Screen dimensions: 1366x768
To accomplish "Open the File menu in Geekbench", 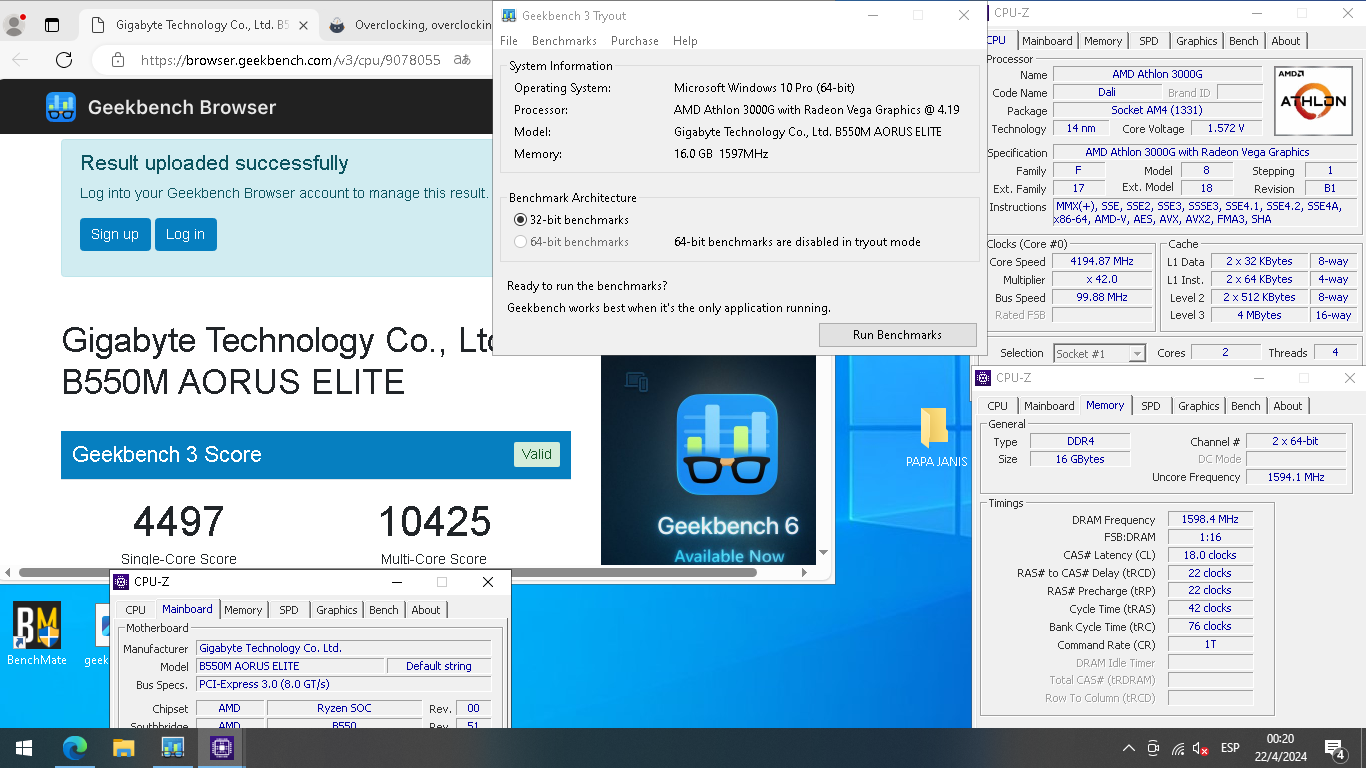I will click(x=509, y=41).
